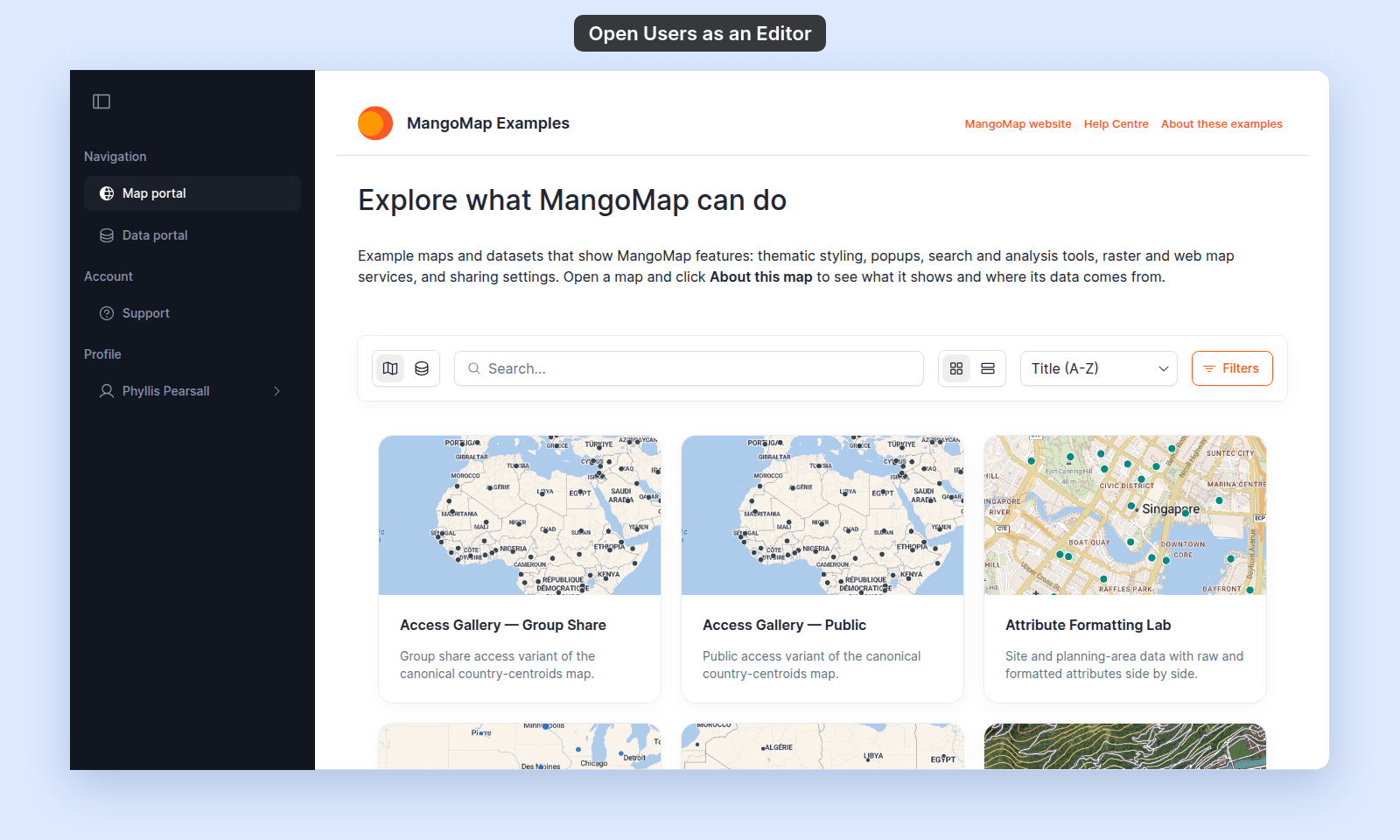Click the database icon beside Data portal
The height and width of the screenshot is (840, 1400).
point(107,235)
